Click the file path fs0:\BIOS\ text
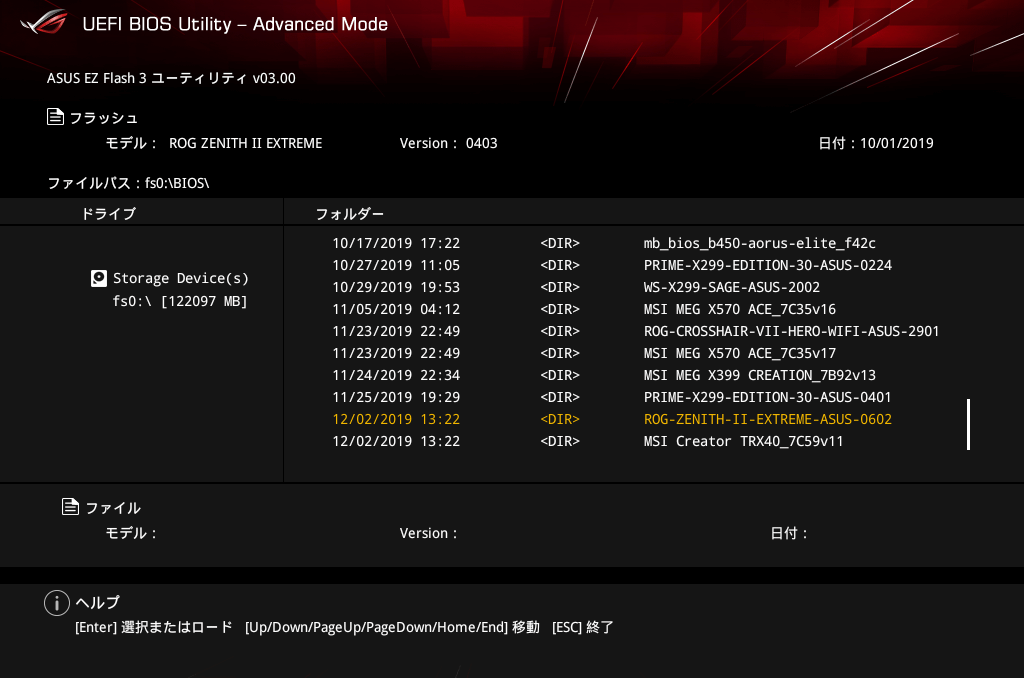 [x=177, y=183]
